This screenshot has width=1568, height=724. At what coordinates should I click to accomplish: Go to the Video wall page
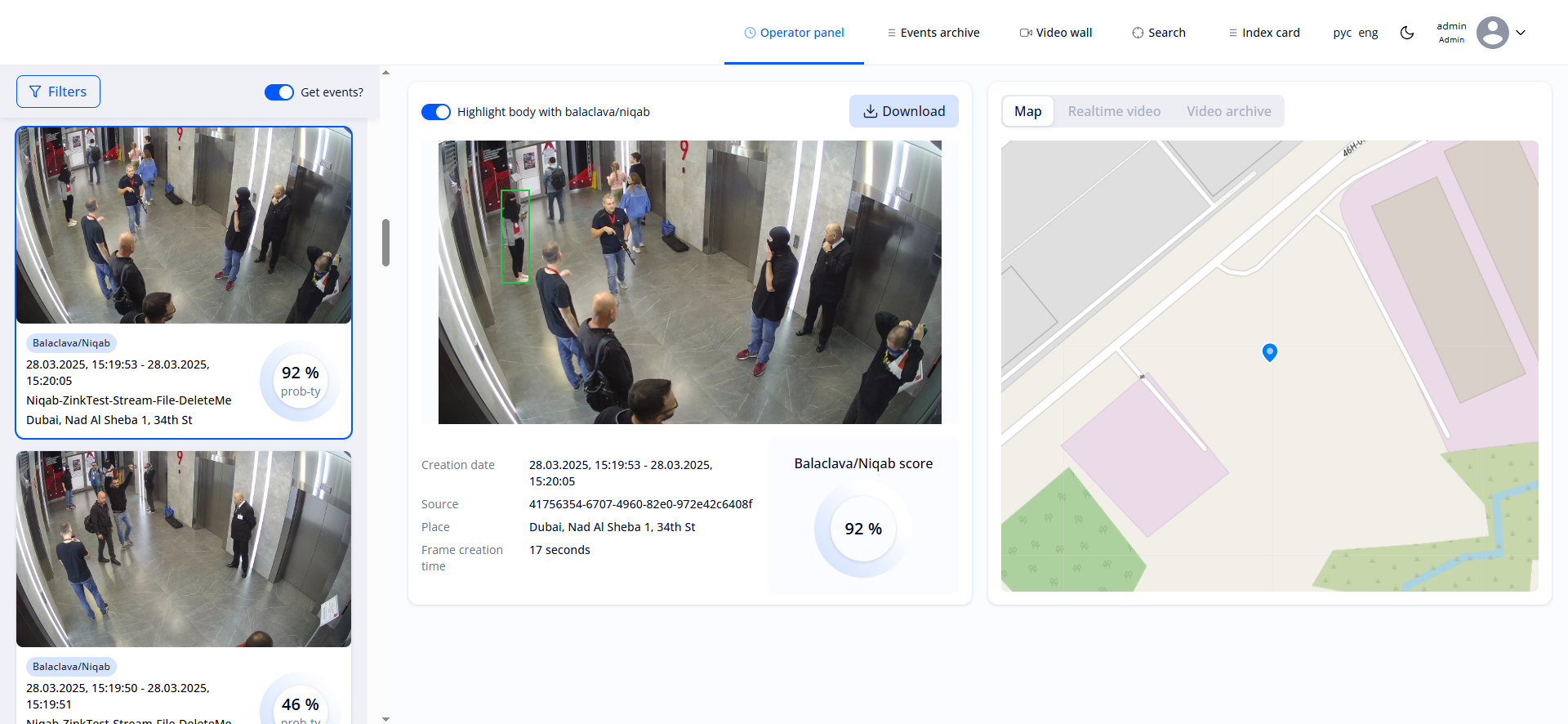click(x=1056, y=33)
